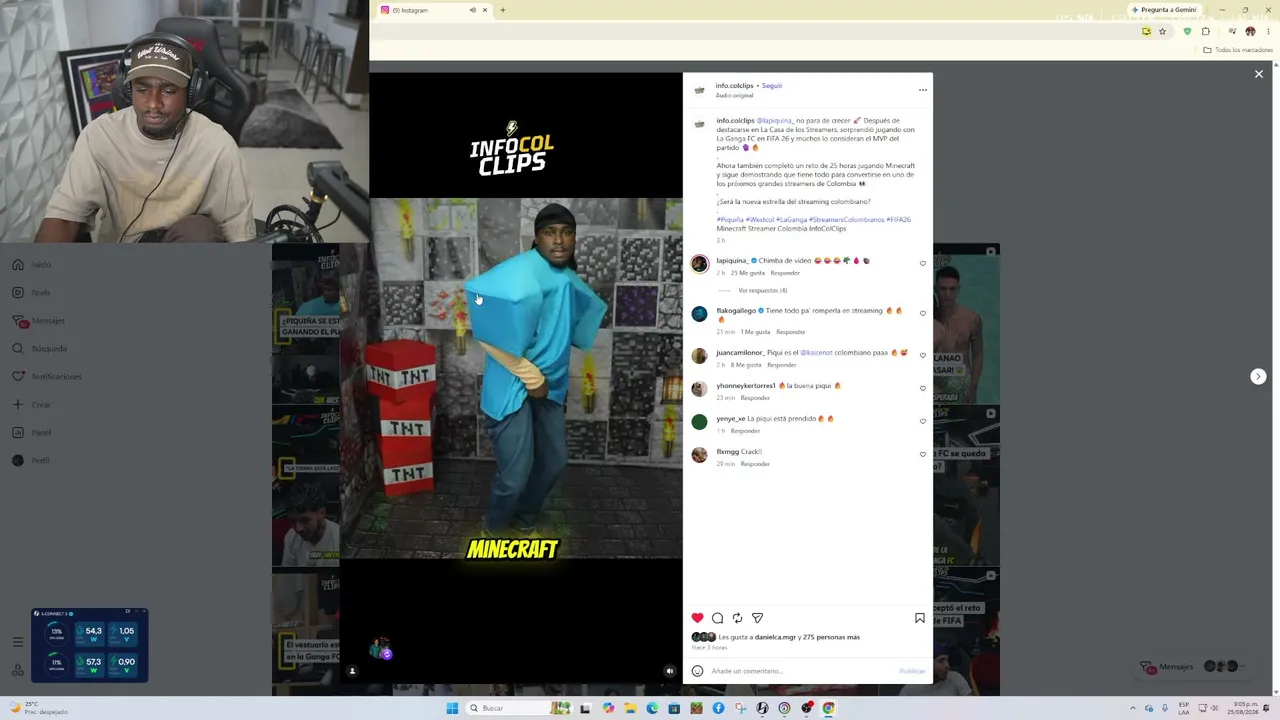Show tagged people on the video
Screen dimensions: 1280x720
(x=352, y=671)
